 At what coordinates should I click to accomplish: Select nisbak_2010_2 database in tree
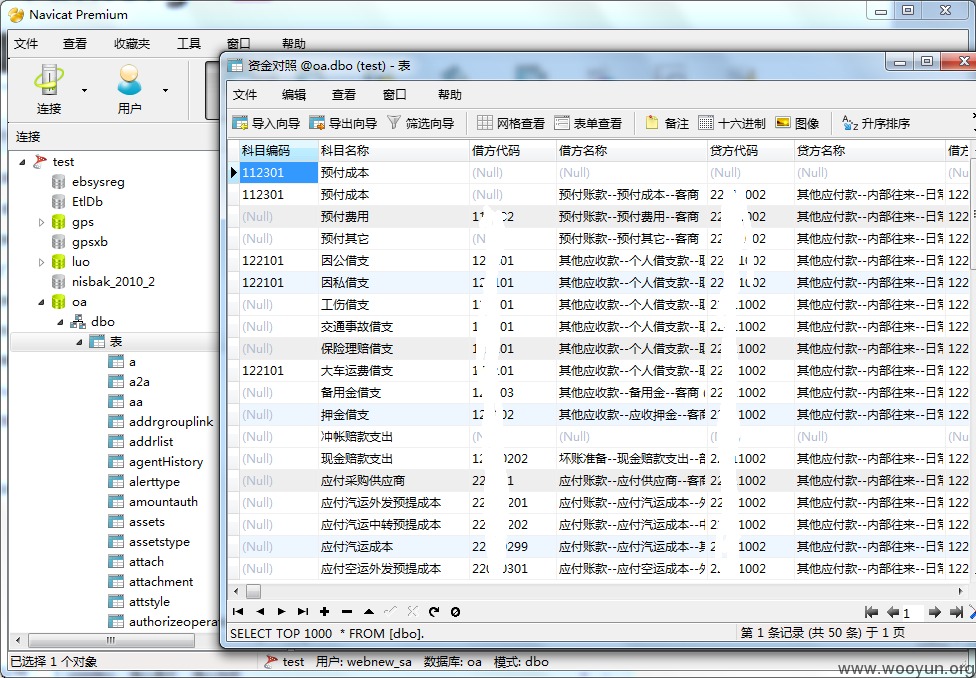[113, 281]
